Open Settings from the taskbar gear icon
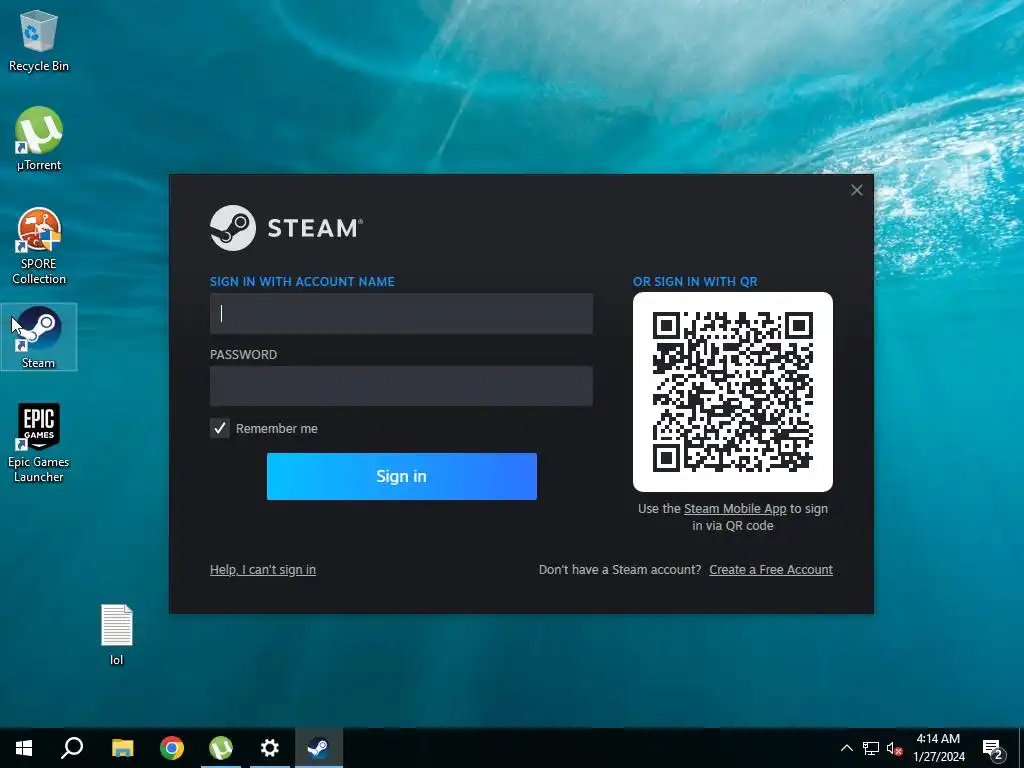The image size is (1024, 768). (270, 748)
